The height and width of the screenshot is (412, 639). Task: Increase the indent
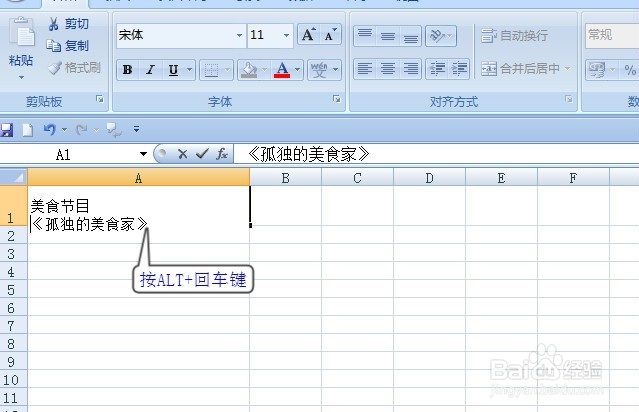click(x=459, y=68)
